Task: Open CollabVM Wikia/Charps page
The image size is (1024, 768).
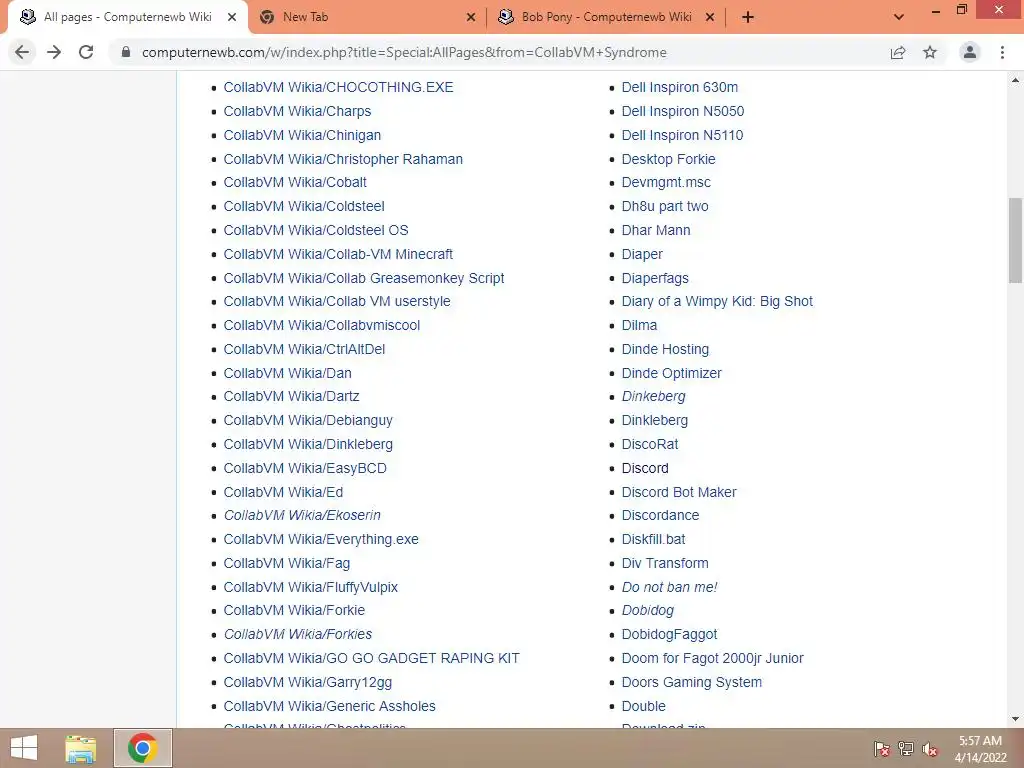Action: [x=297, y=111]
